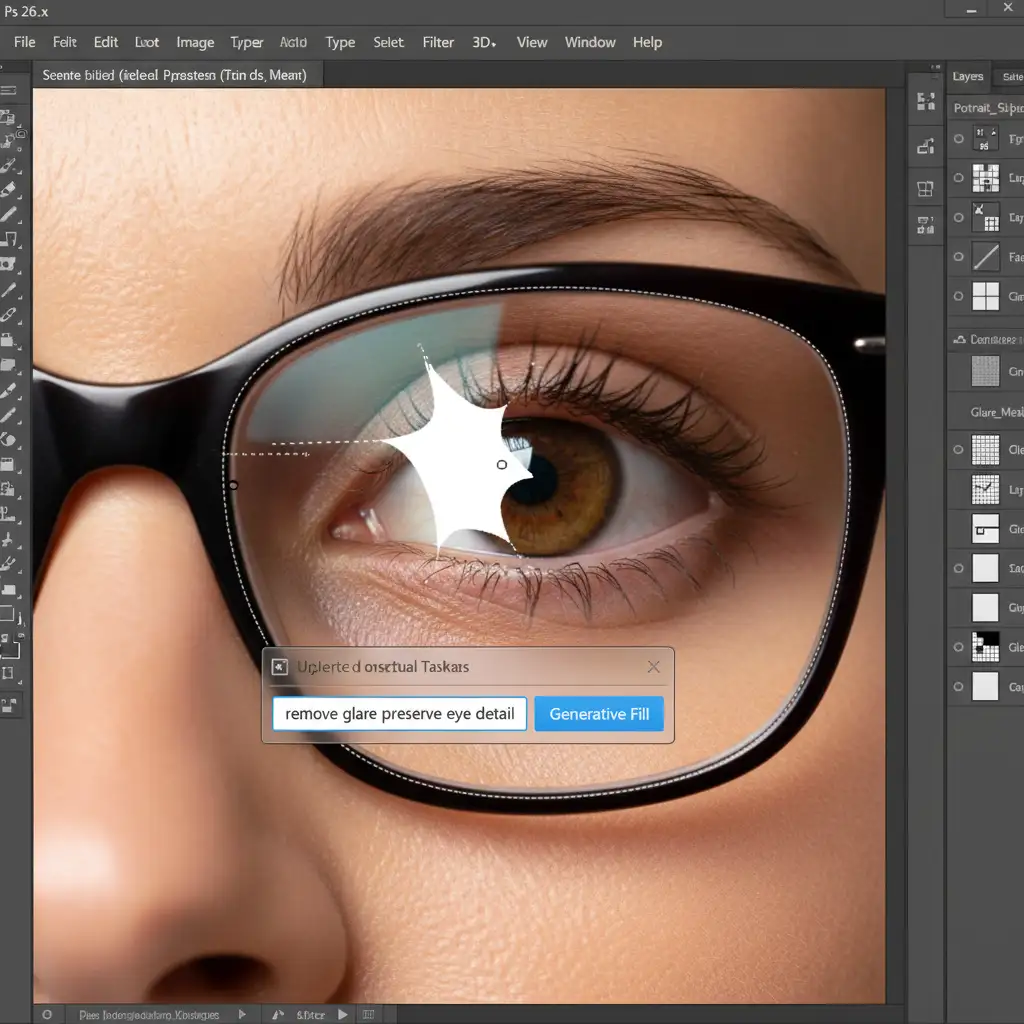Toggle visibility of the top layer in Layers panel
Screen dimensions: 1024x1024
(959, 139)
